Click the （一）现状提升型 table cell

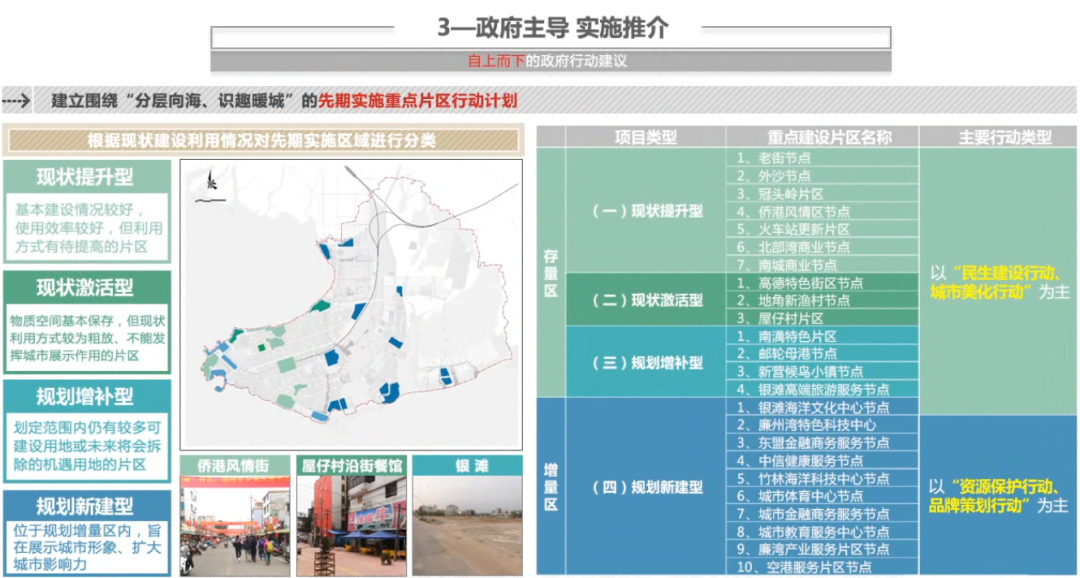point(645,211)
